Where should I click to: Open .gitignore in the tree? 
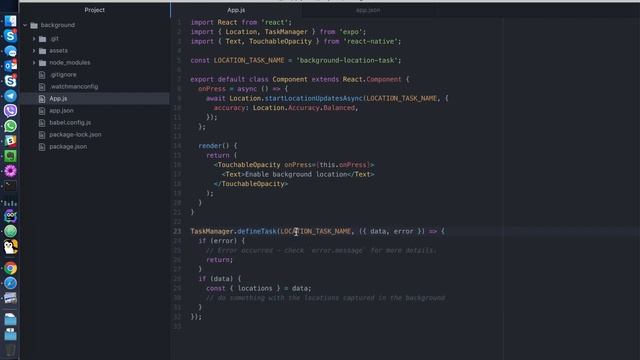point(63,75)
